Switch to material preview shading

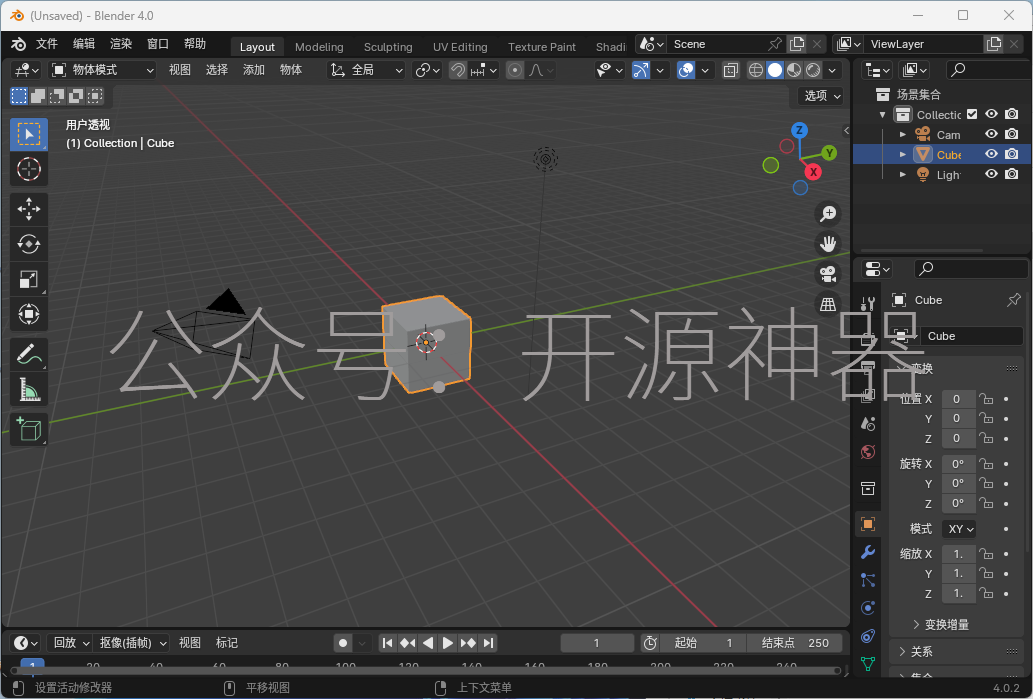(x=795, y=70)
